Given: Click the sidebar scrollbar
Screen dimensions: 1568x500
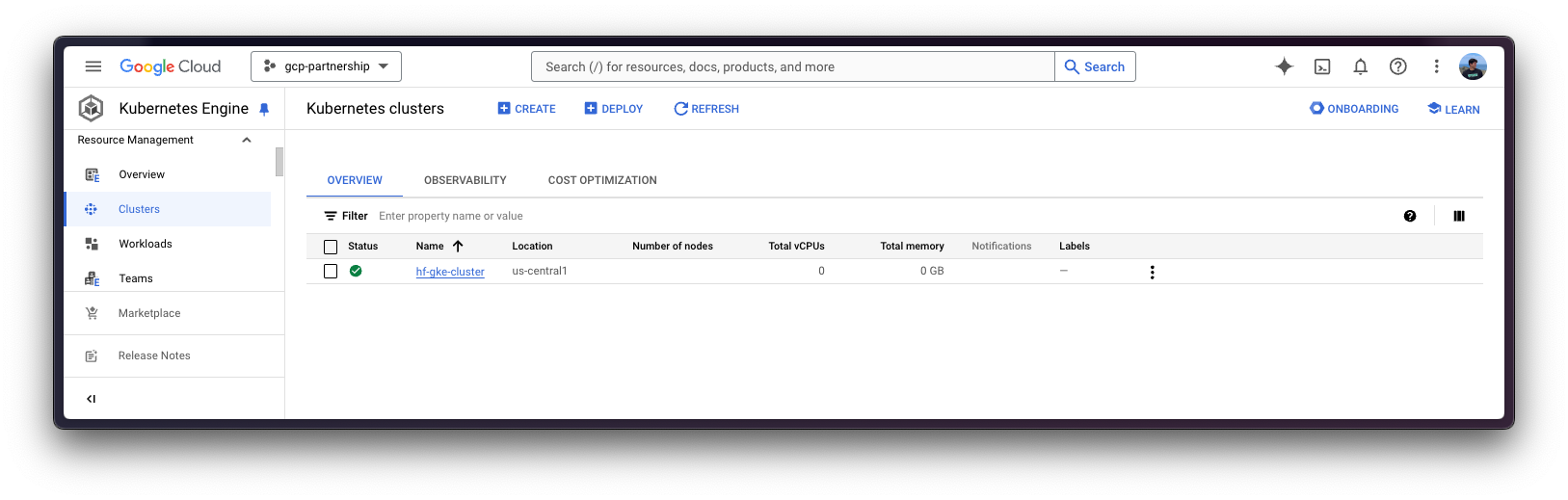Looking at the screenshot, I should pyautogui.click(x=279, y=162).
